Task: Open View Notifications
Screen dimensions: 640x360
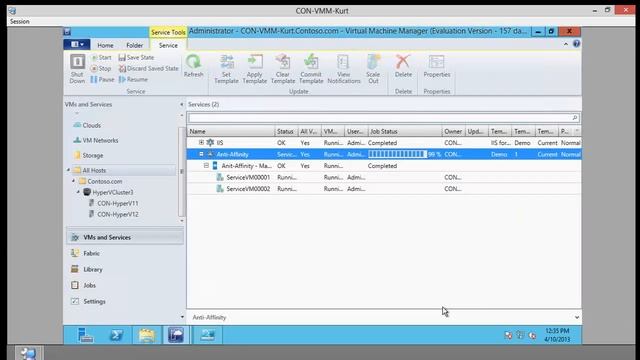Action: click(x=344, y=69)
